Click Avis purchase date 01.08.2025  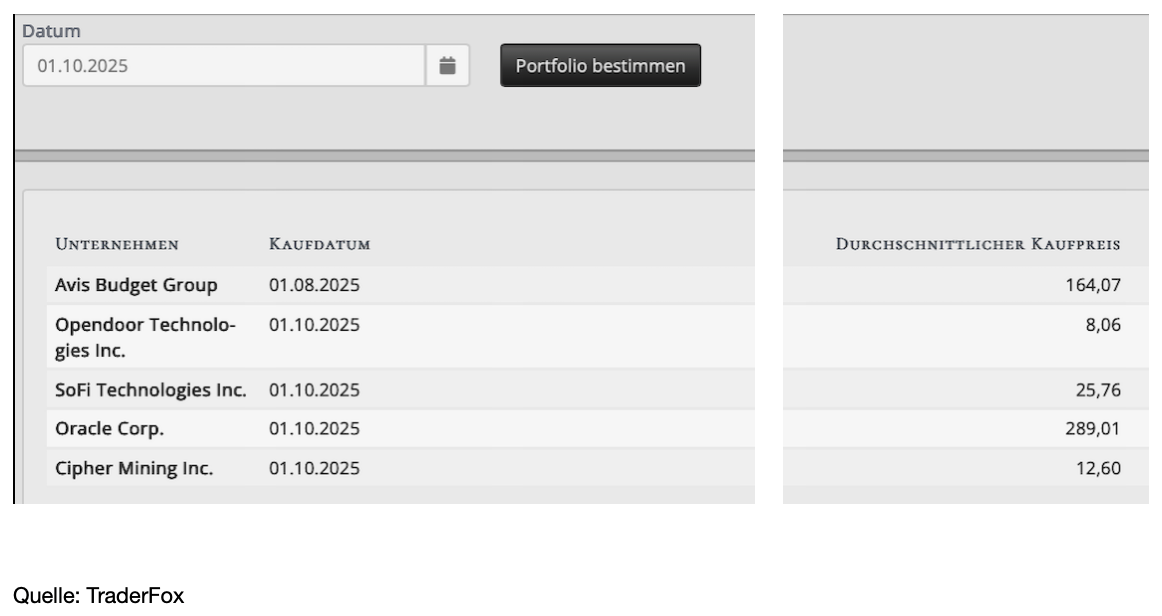tap(314, 286)
